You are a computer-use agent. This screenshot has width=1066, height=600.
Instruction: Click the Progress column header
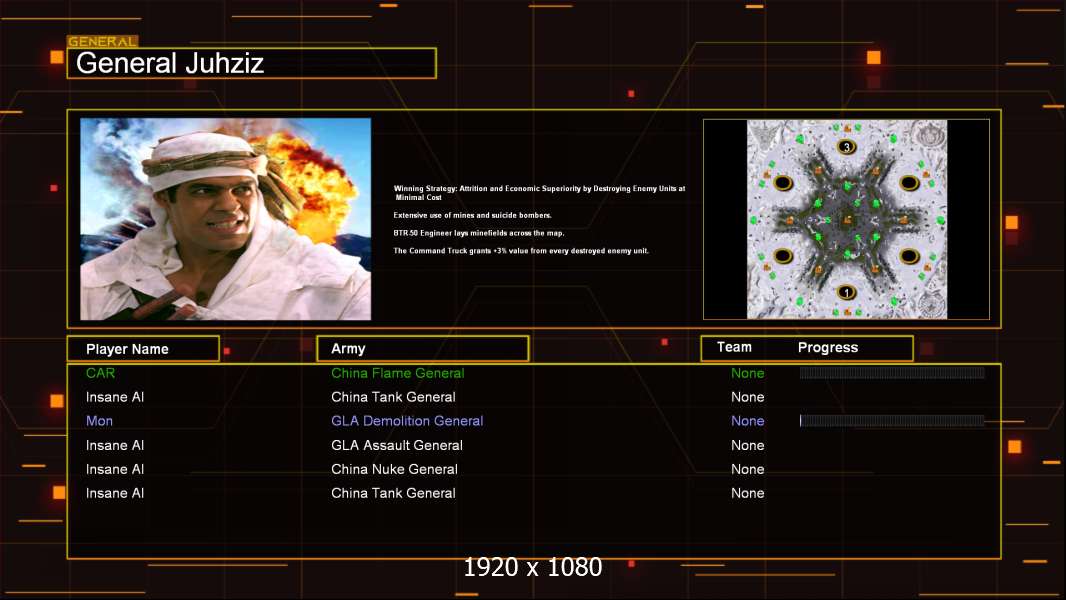pyautogui.click(x=828, y=347)
